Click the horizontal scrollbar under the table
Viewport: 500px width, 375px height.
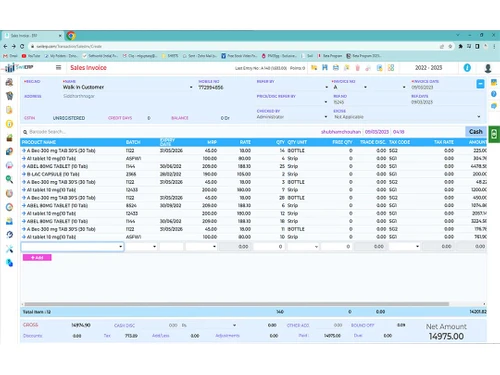tap(237, 304)
